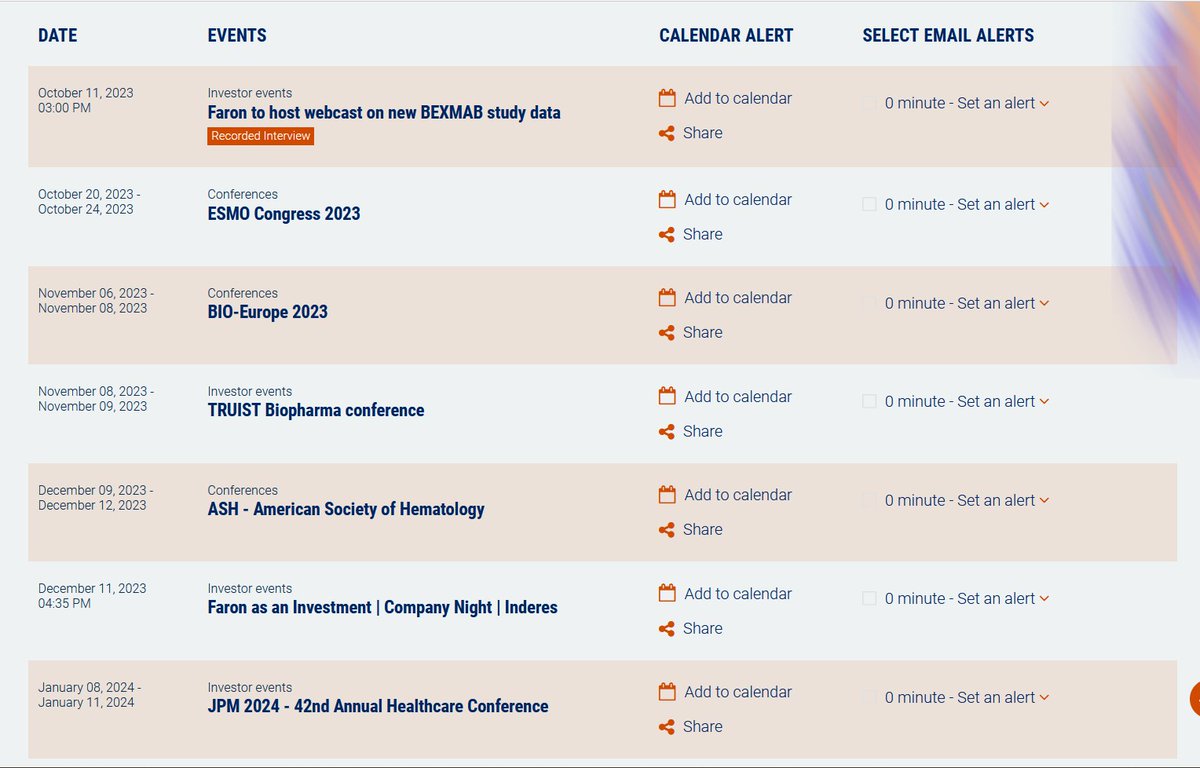Click the EVENTS column header
1200x768 pixels.
coord(237,35)
